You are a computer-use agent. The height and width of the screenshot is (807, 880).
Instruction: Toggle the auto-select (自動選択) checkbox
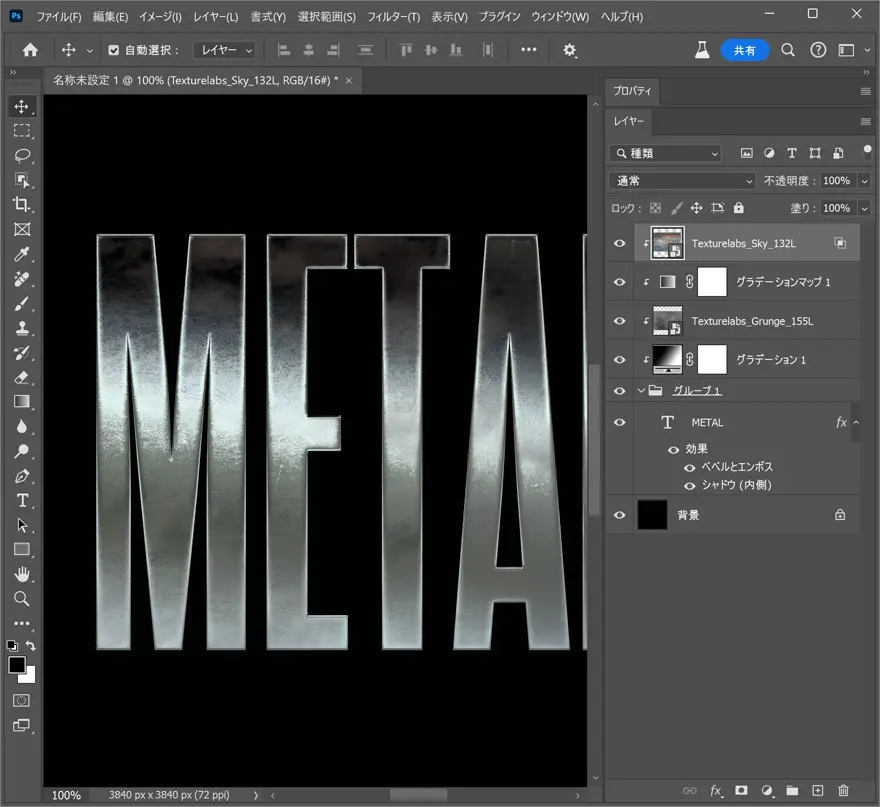point(114,50)
